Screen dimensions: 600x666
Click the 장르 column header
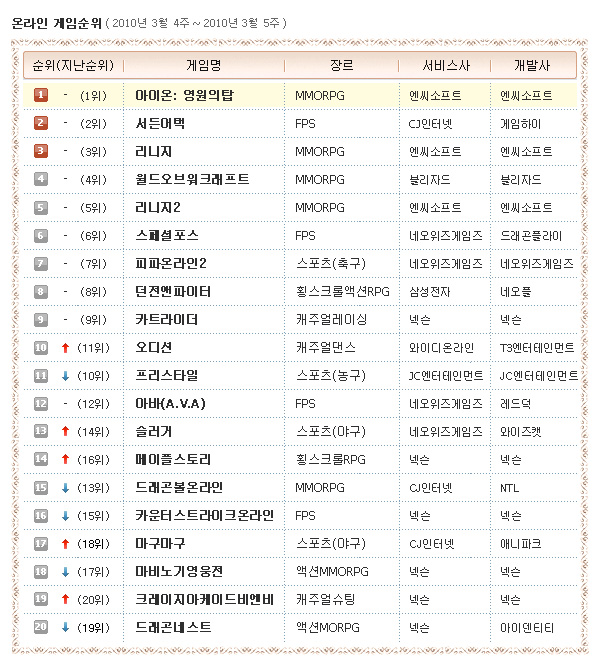(x=342, y=65)
